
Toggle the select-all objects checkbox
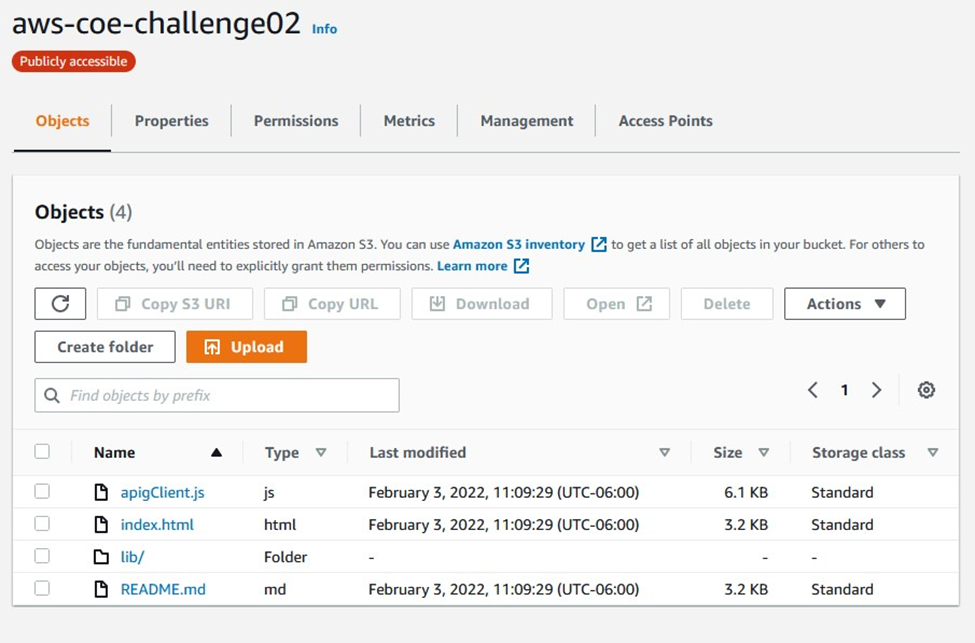(42, 451)
